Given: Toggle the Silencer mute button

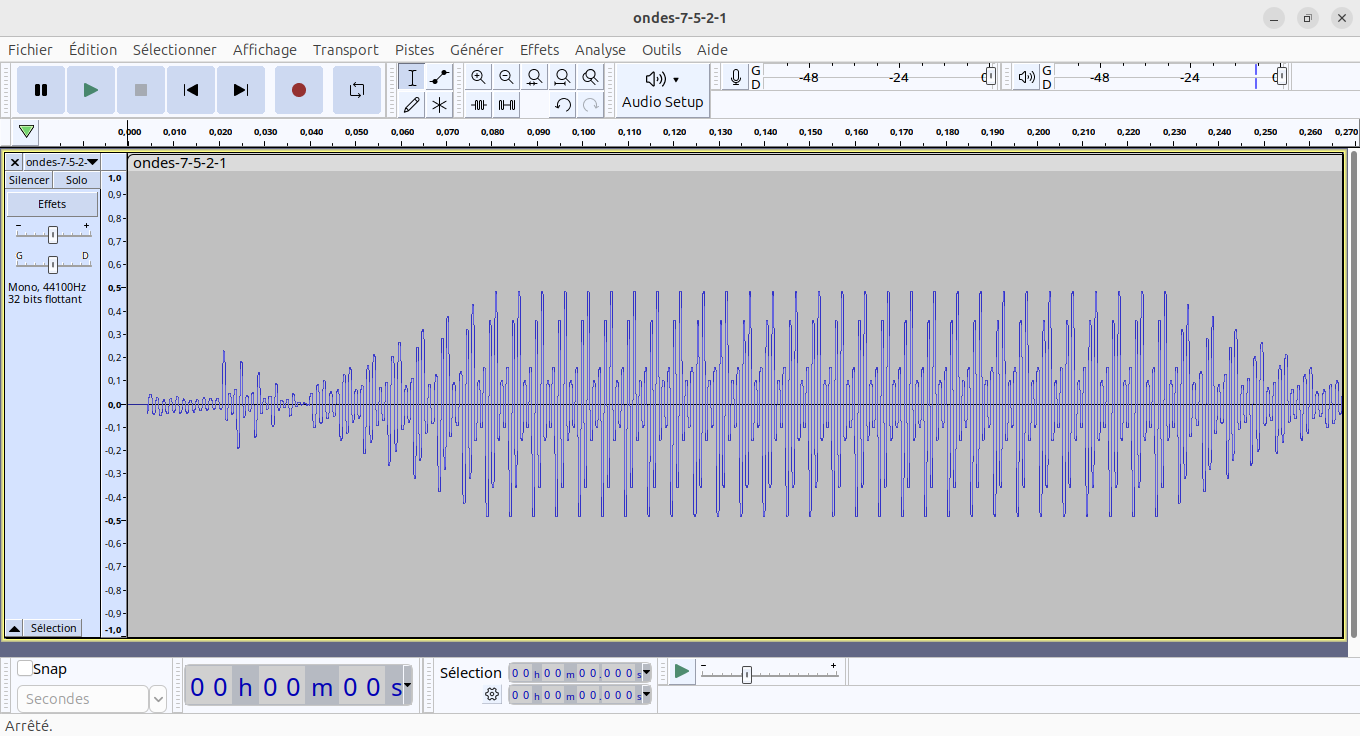Looking at the screenshot, I should tap(29, 180).
